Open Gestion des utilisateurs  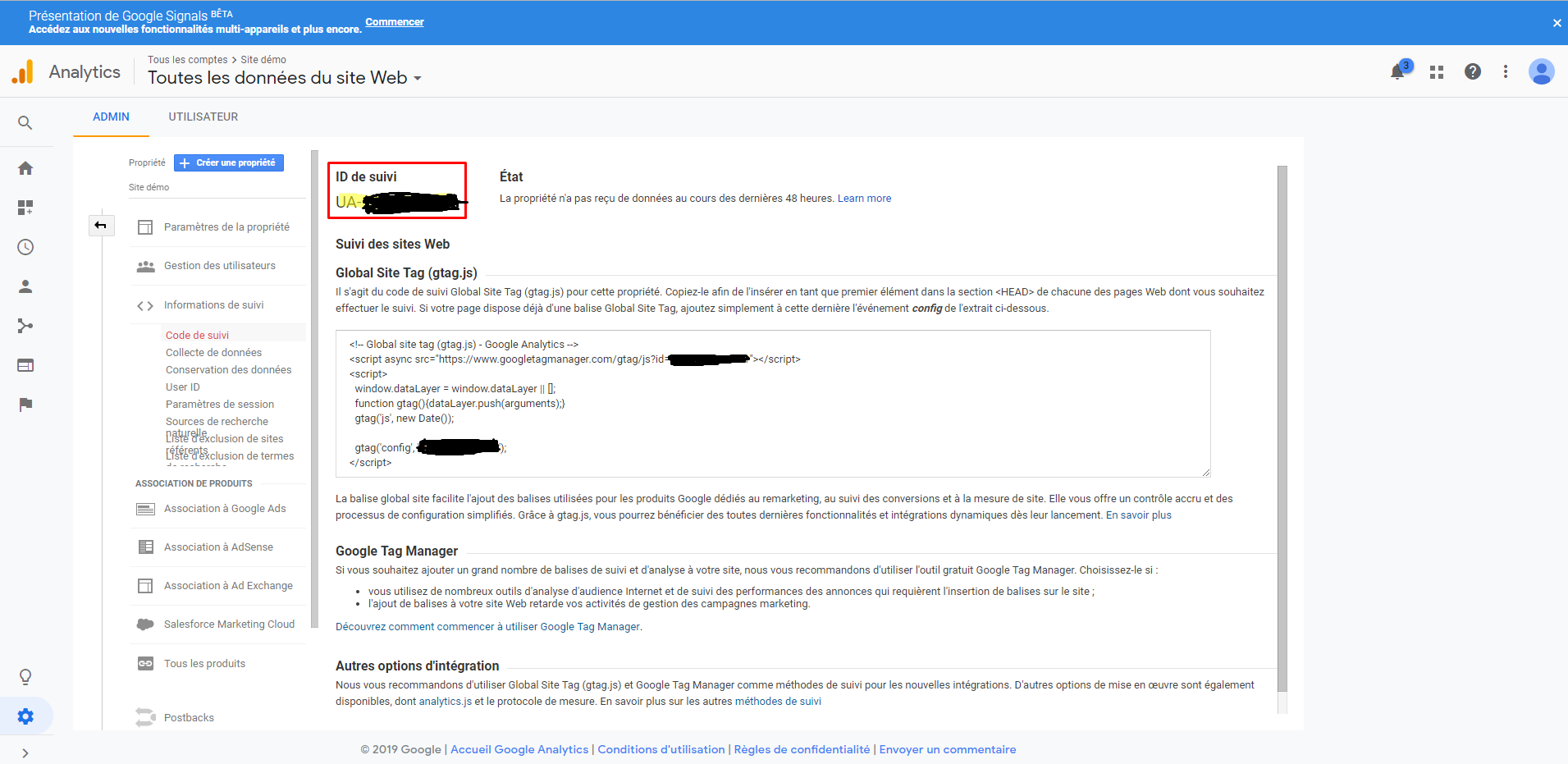220,266
